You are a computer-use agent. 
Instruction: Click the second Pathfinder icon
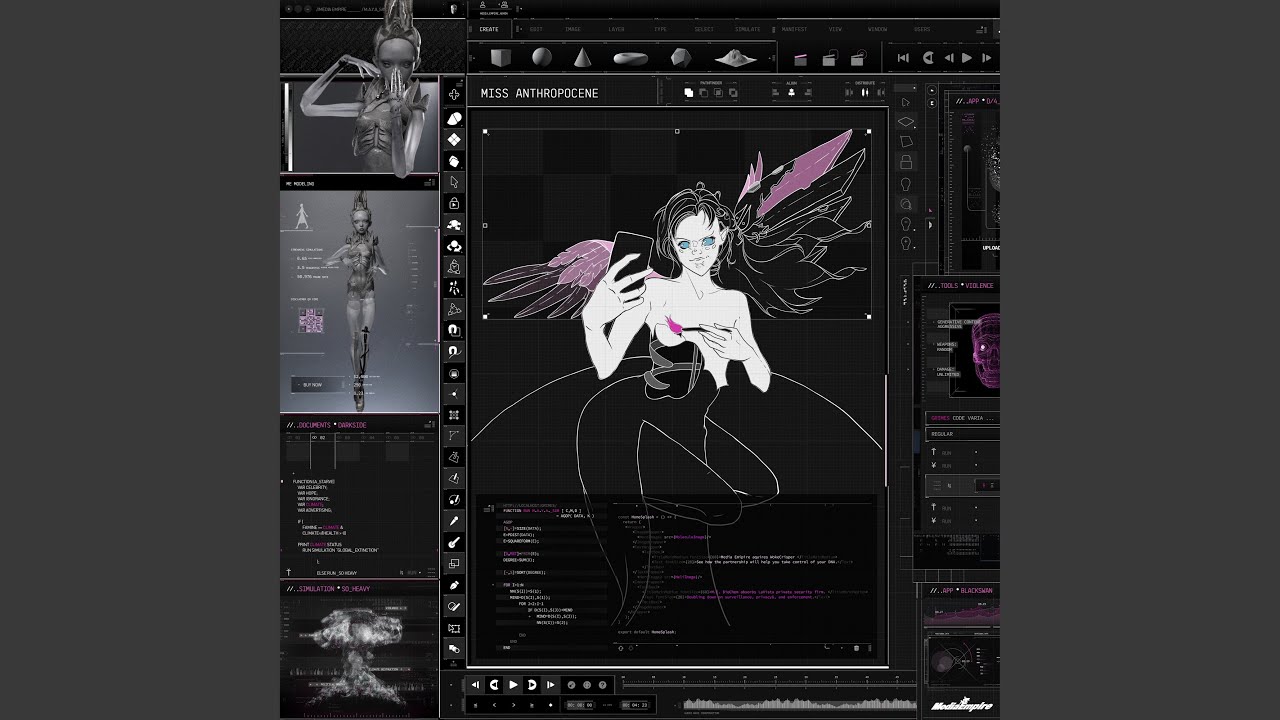click(x=703, y=92)
